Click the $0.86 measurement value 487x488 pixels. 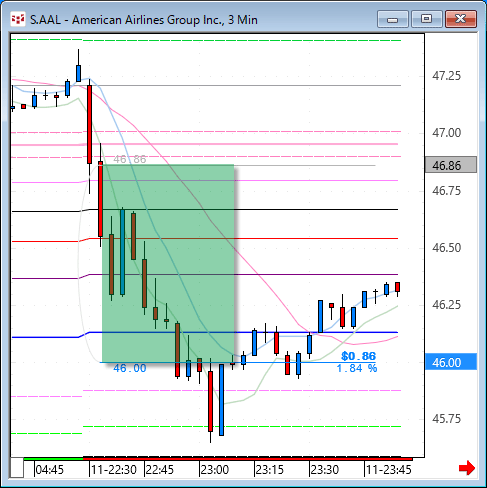pos(358,356)
